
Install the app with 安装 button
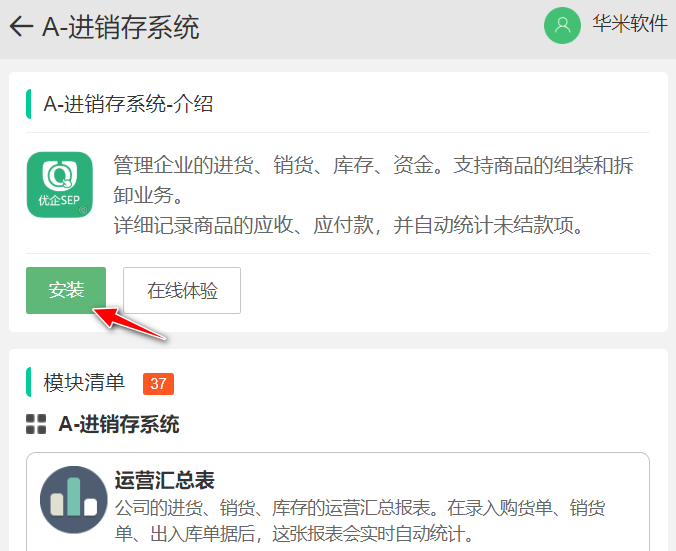pyautogui.click(x=66, y=290)
